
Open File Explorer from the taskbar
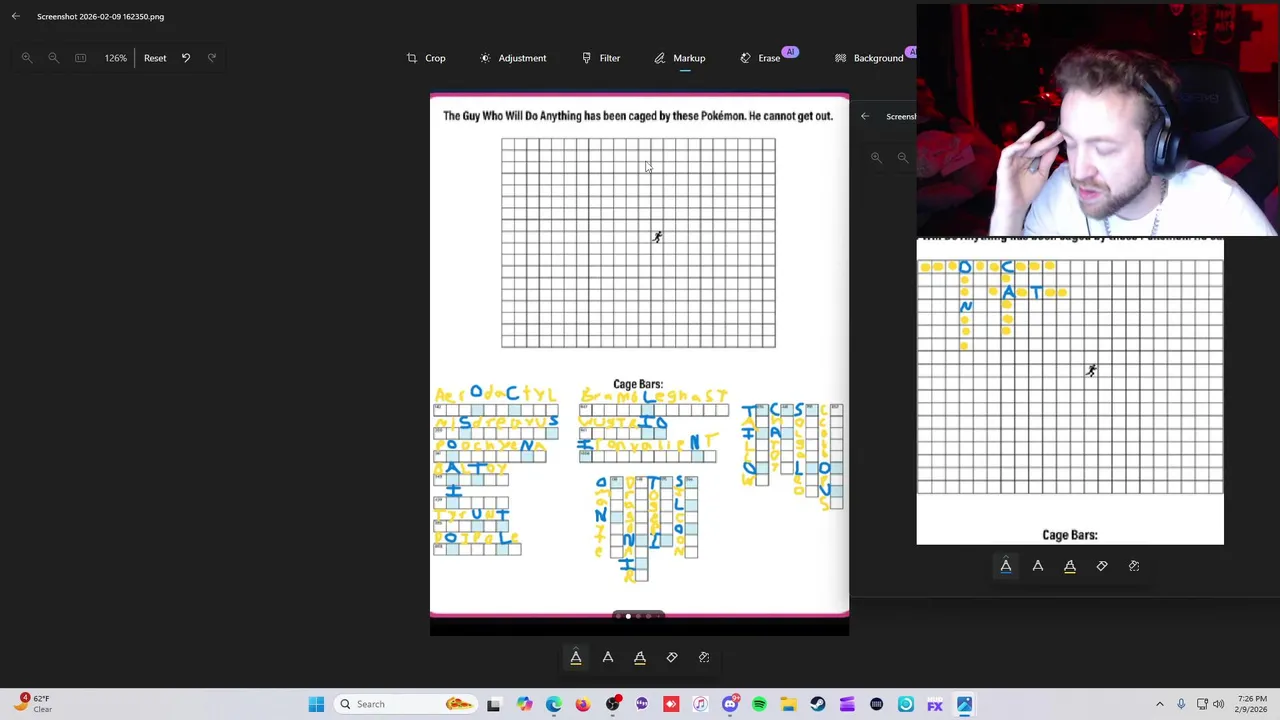point(788,704)
